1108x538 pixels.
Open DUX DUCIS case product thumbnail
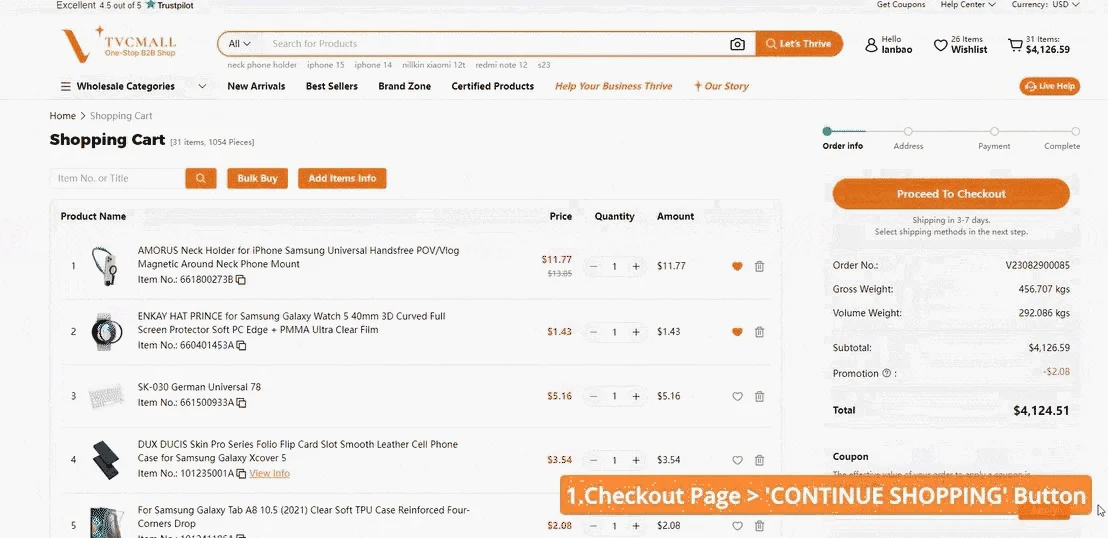[x=107, y=460]
